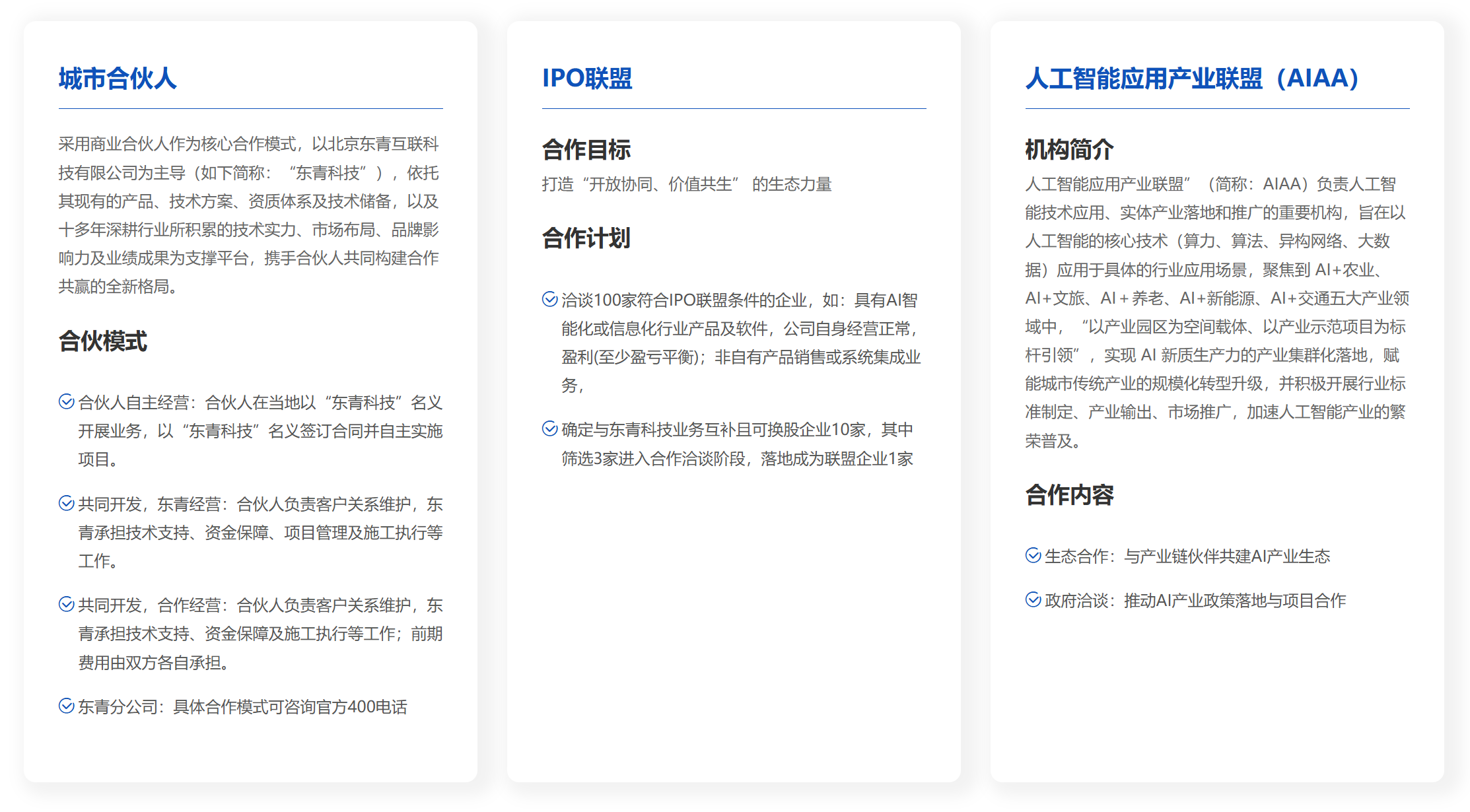1470x812 pixels.
Task: Click check icon beside 东青分公司 item
Action: click(66, 706)
